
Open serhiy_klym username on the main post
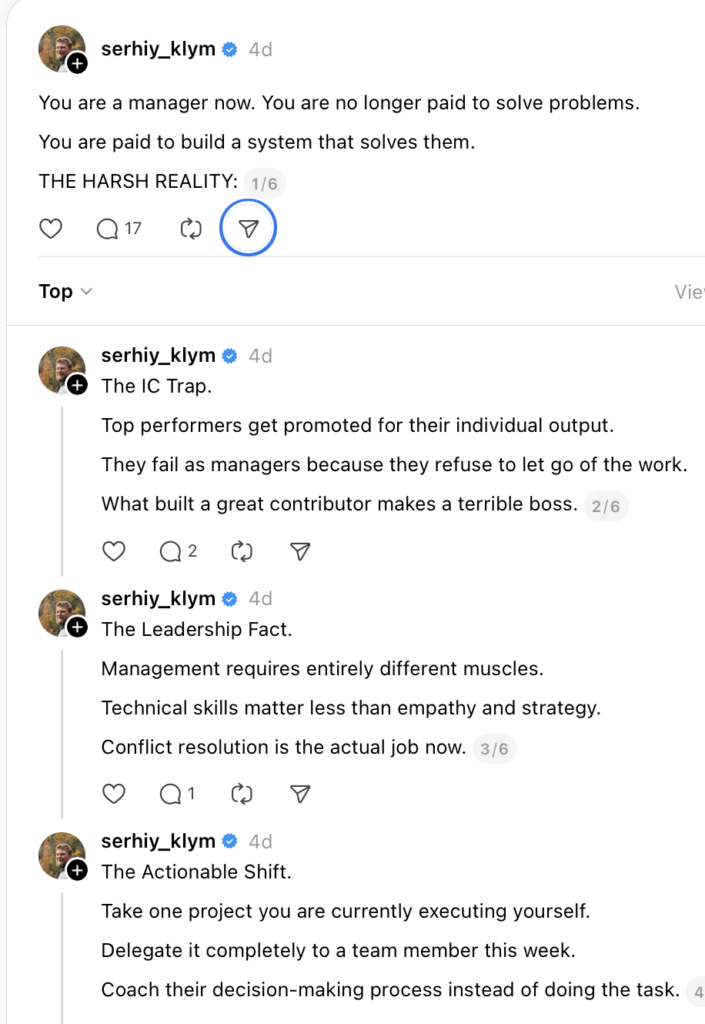coord(158,49)
